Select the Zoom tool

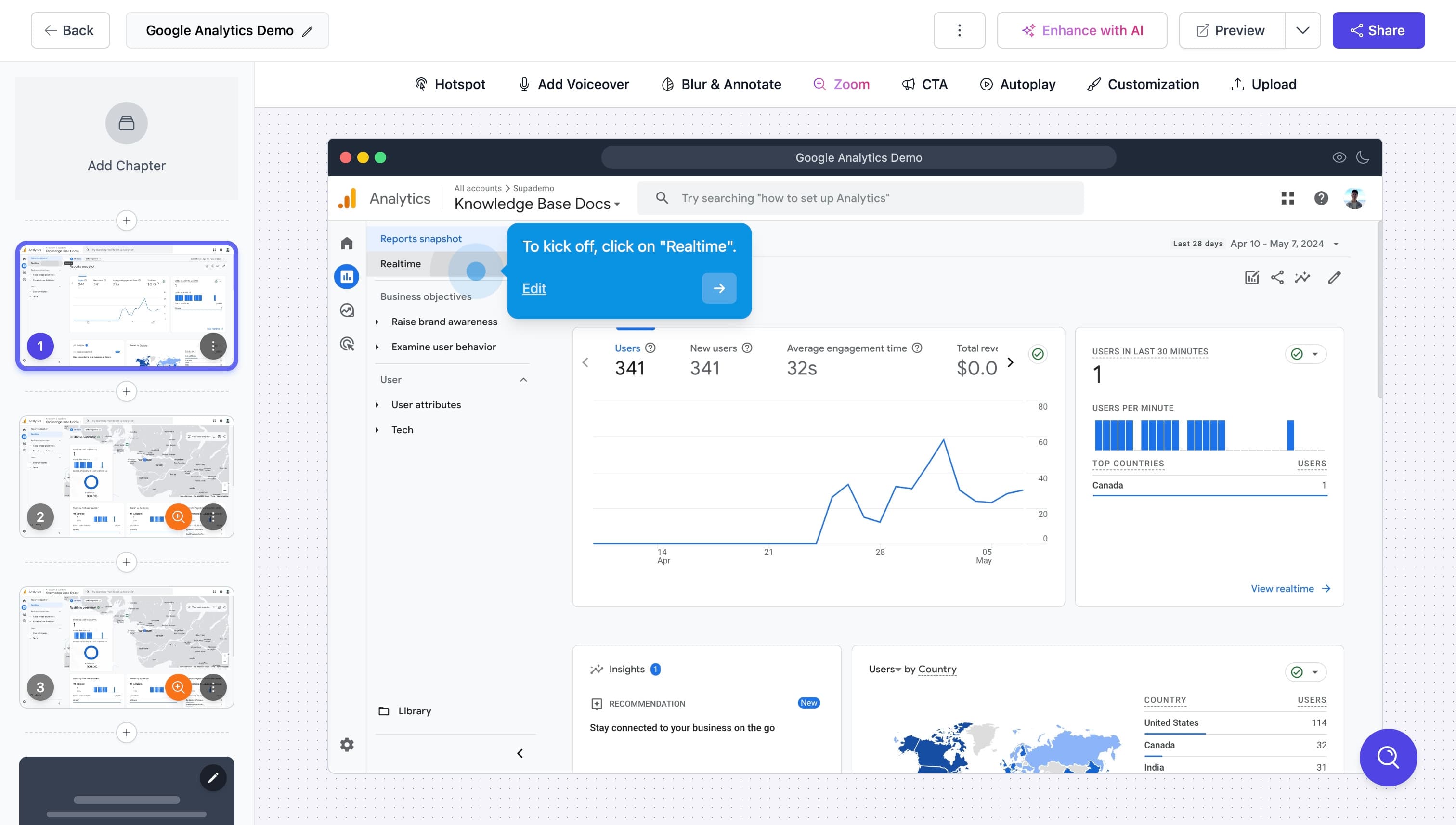842,84
